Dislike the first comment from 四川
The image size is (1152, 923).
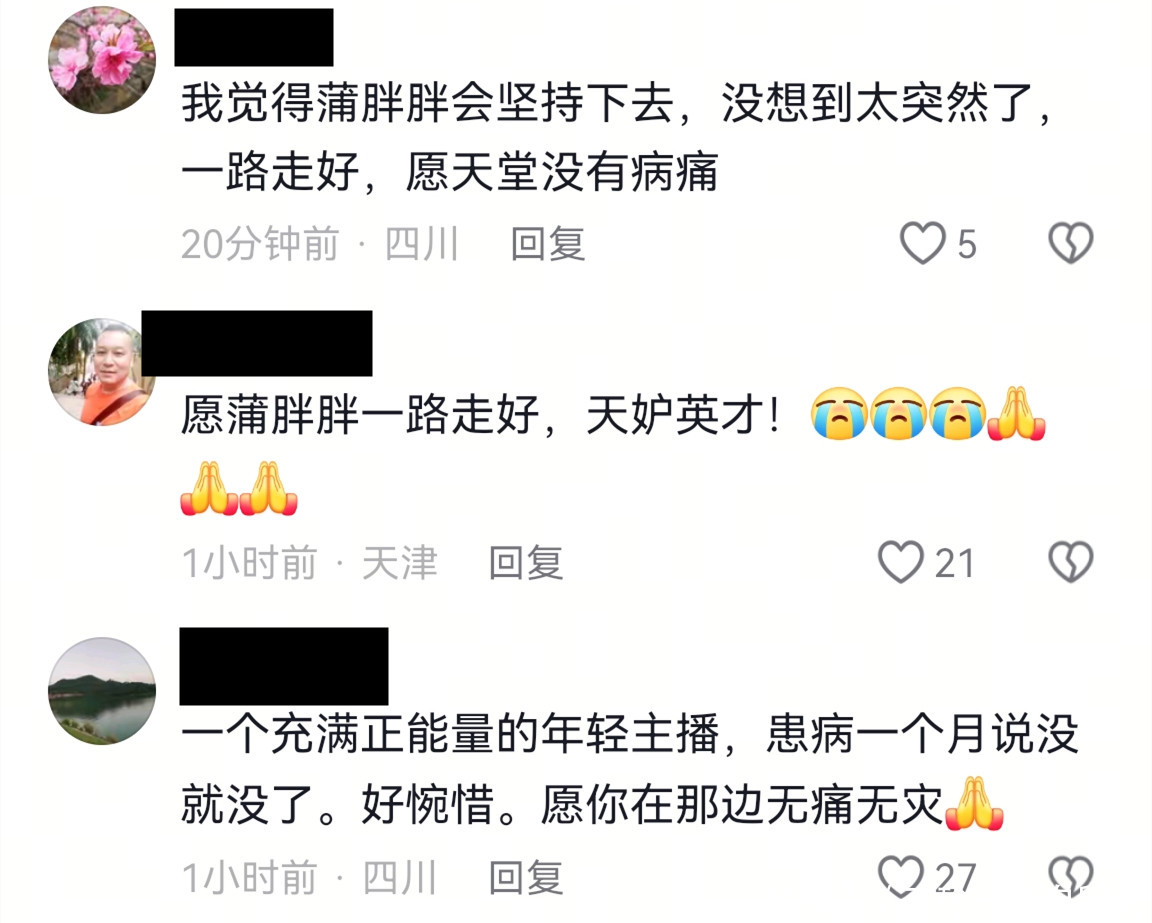coord(1070,243)
